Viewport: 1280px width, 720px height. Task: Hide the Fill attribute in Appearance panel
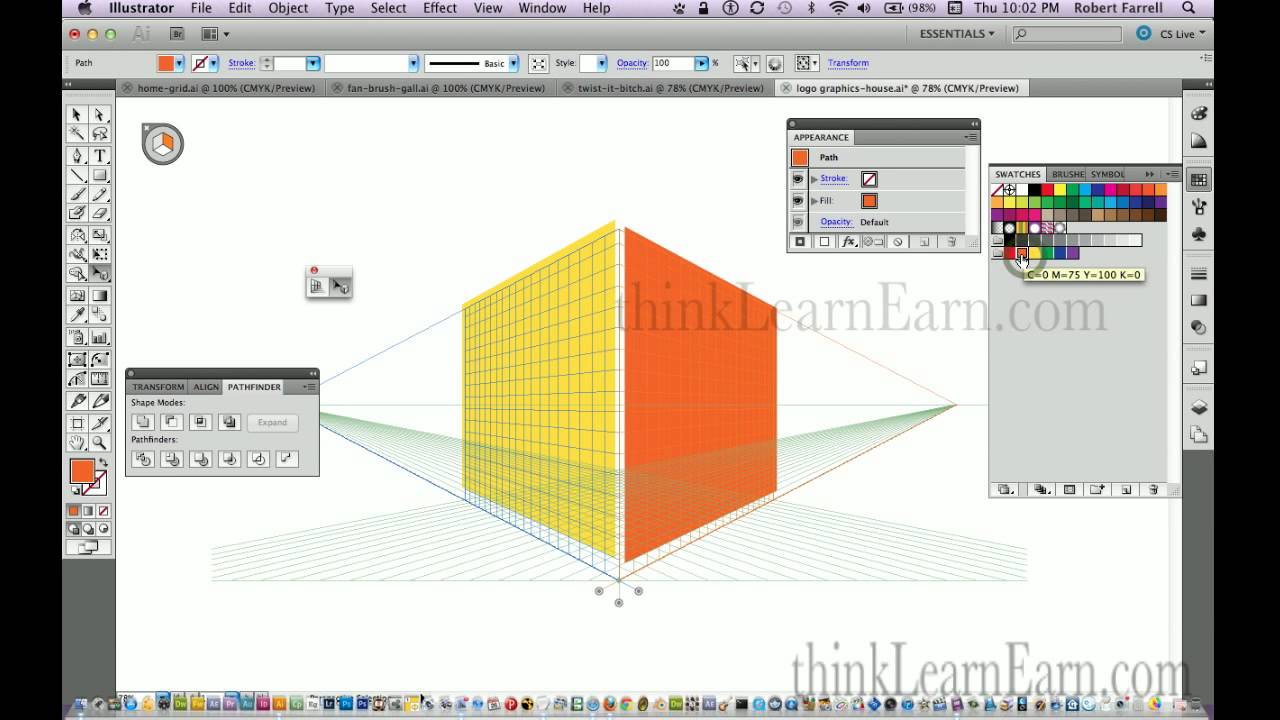(x=798, y=201)
